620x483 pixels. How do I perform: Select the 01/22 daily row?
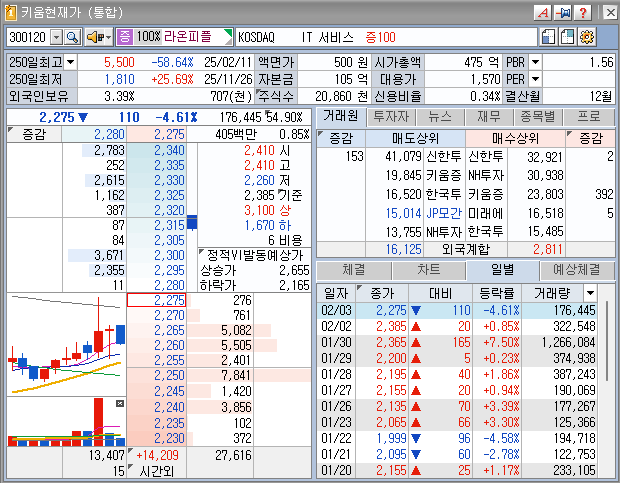coord(458,438)
